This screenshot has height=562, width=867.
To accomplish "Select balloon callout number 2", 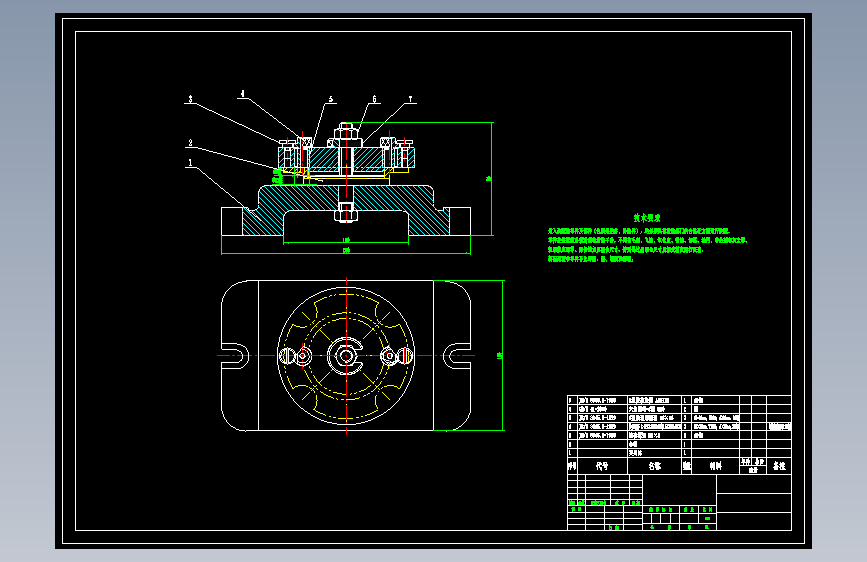I will 191,143.
